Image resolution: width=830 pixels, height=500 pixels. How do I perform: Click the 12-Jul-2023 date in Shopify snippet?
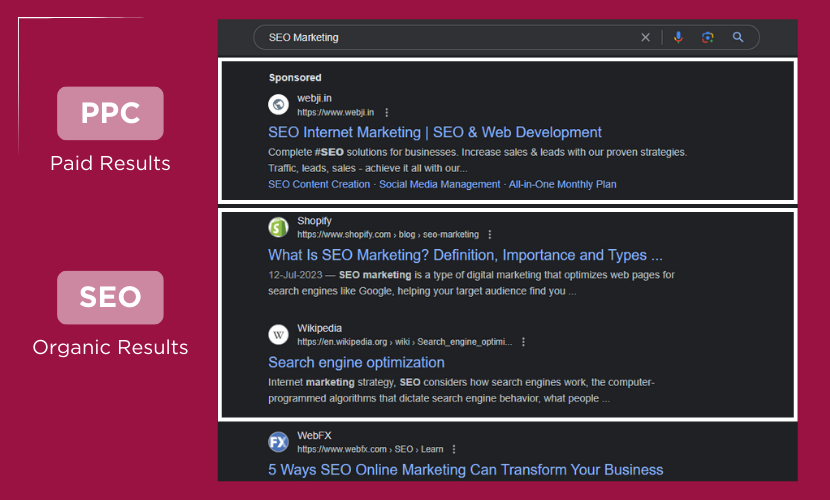(x=295, y=275)
